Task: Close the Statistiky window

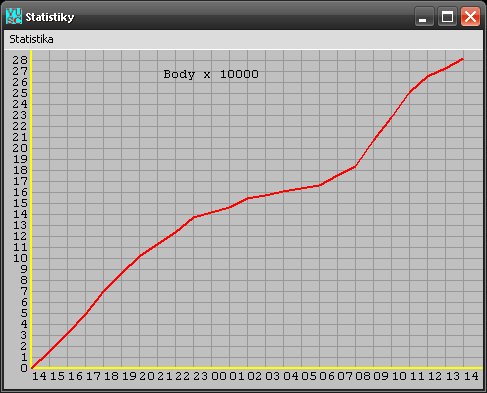Action: tap(470, 16)
